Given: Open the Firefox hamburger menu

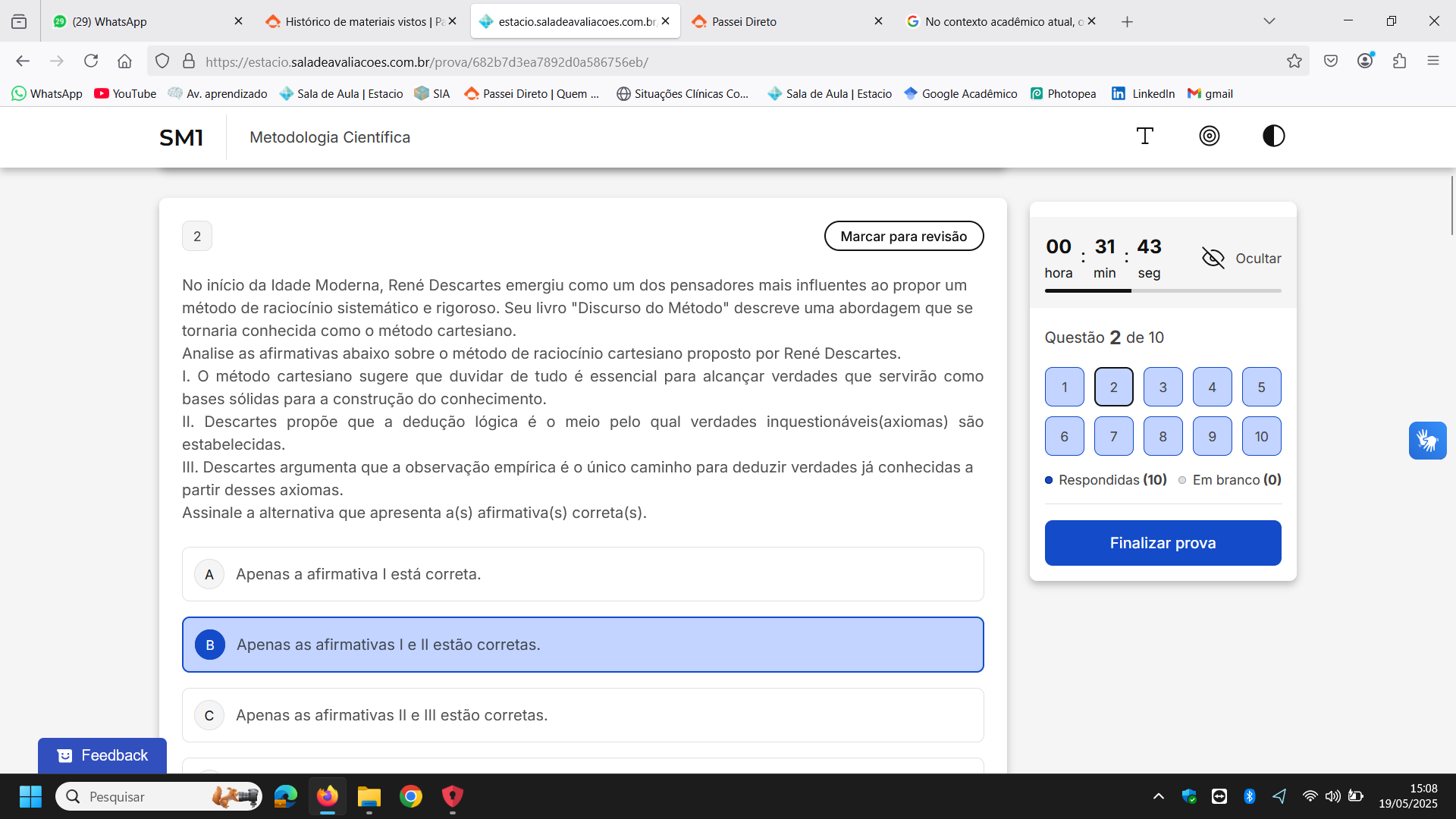Looking at the screenshot, I should [1432, 61].
